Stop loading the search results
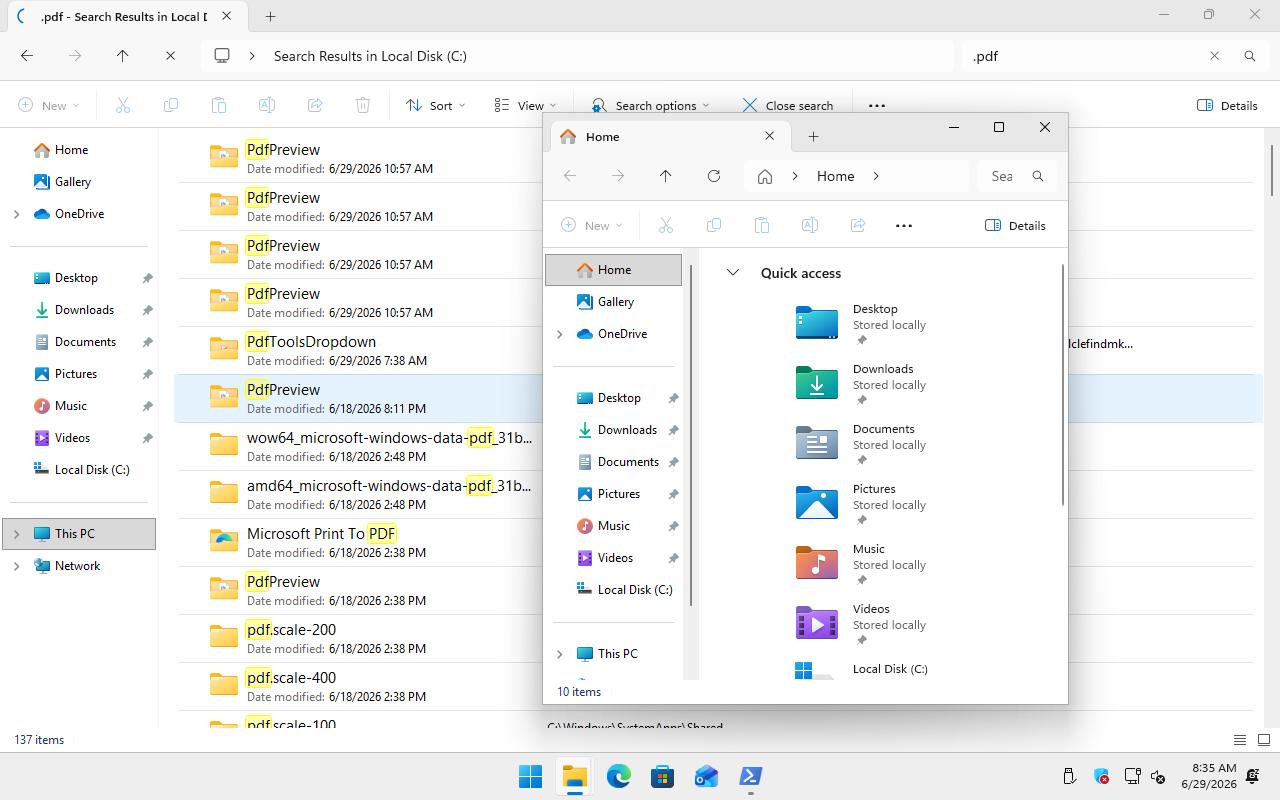 click(171, 56)
